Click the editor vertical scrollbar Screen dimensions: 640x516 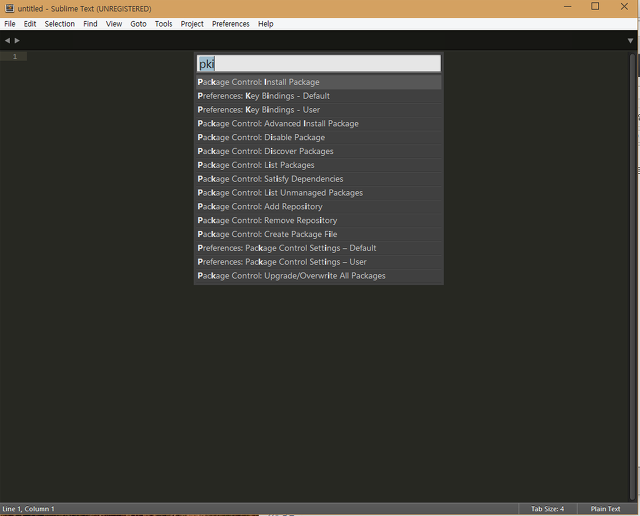tap(632, 276)
